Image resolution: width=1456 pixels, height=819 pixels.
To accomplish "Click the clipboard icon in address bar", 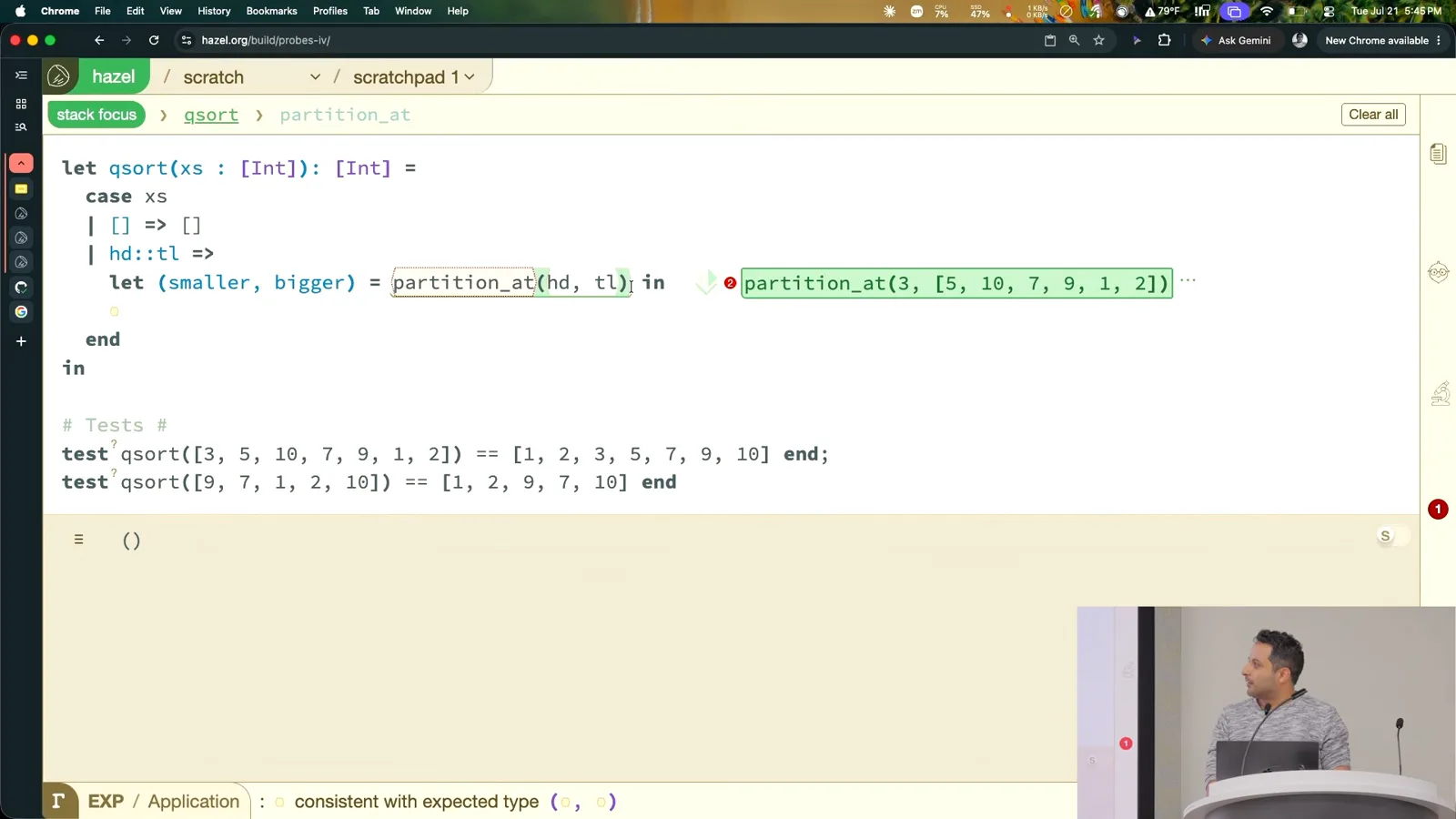I will tap(1050, 40).
